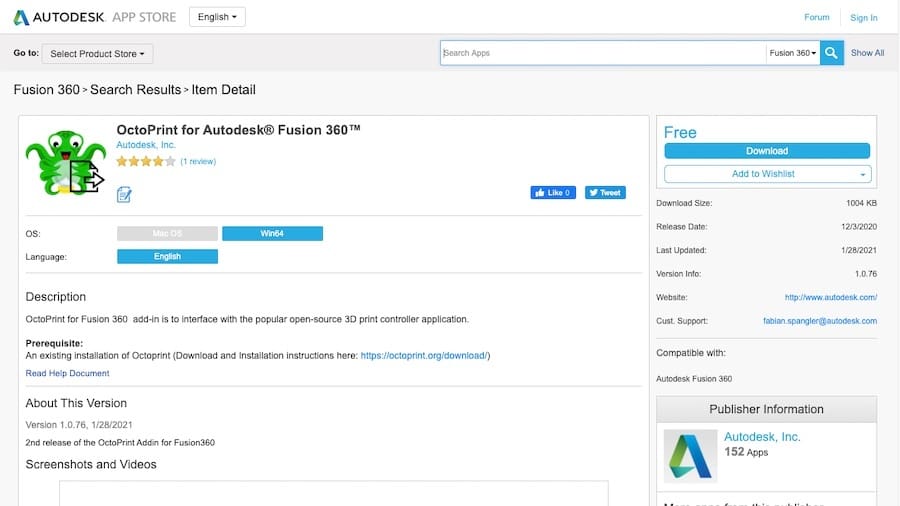The image size is (900, 506).
Task: Go to Fusion 360 breadcrumb
Action: pos(46,89)
